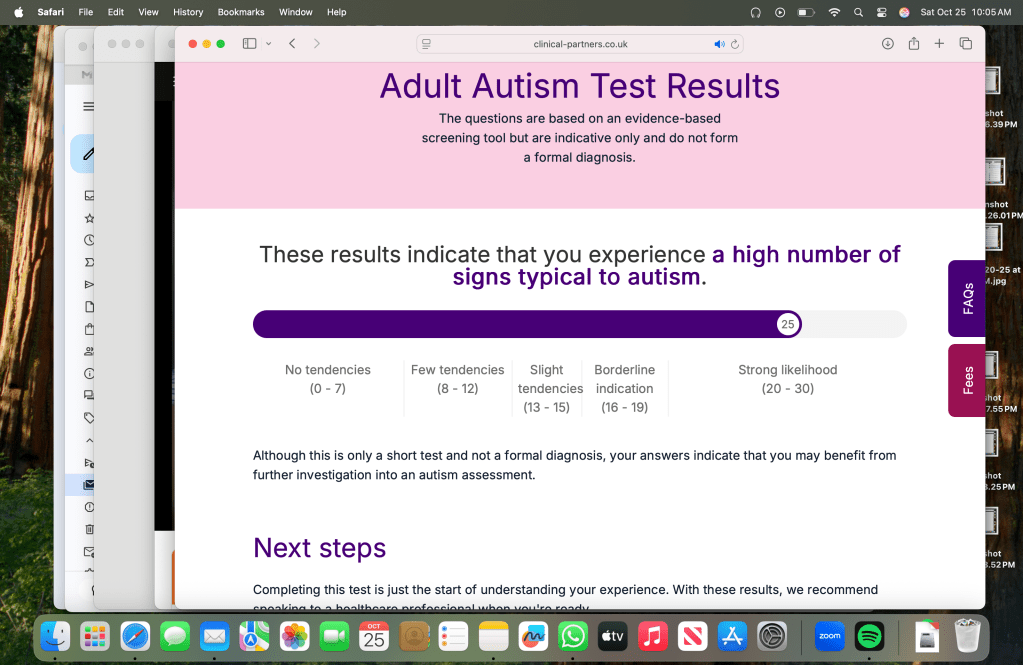Mute the tab audio speaker icon
Screen dimensions: 1023x665
(x=719, y=44)
